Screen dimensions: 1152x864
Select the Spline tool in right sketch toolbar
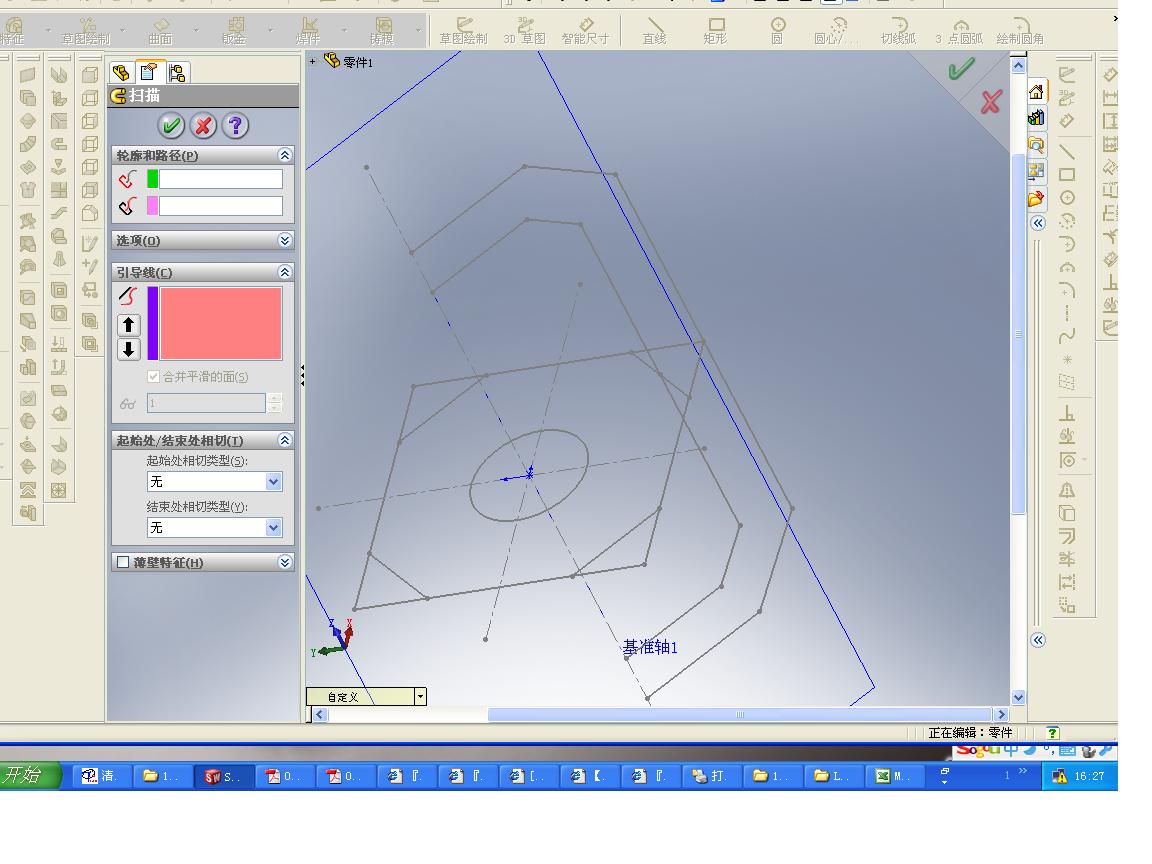click(x=1067, y=336)
